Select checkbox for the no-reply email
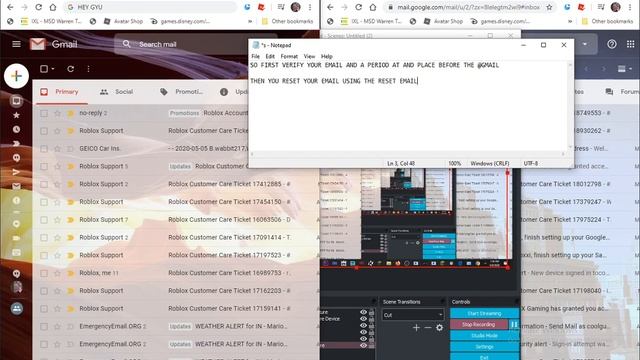 [44, 113]
